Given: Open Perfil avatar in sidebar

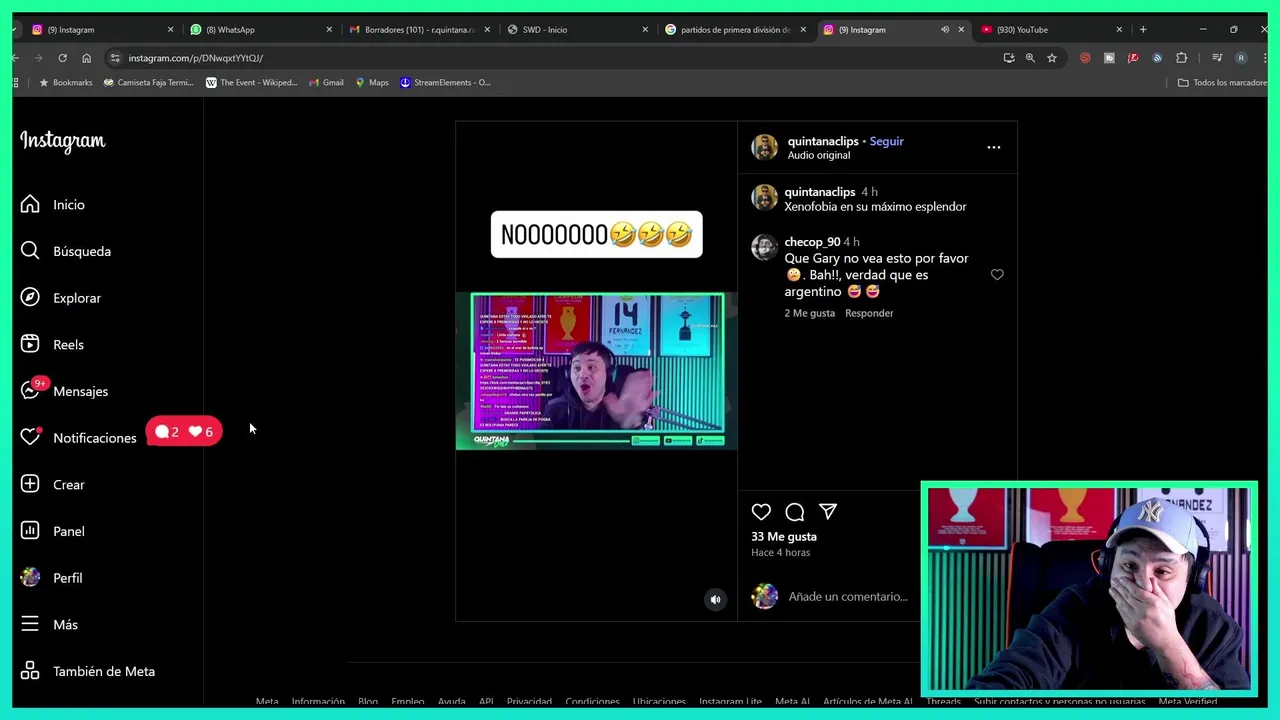Looking at the screenshot, I should click(x=52, y=578).
